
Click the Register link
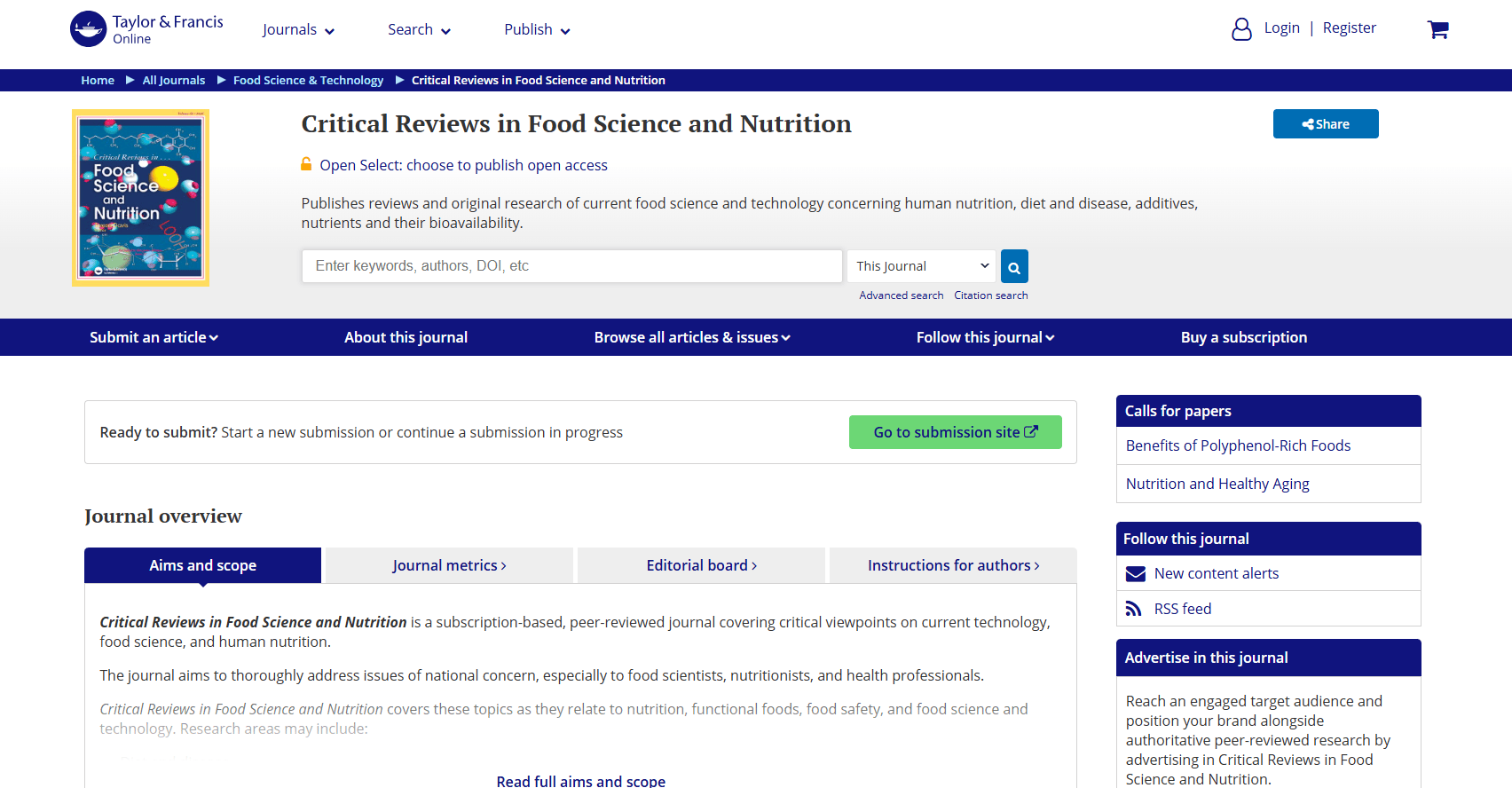[1350, 28]
